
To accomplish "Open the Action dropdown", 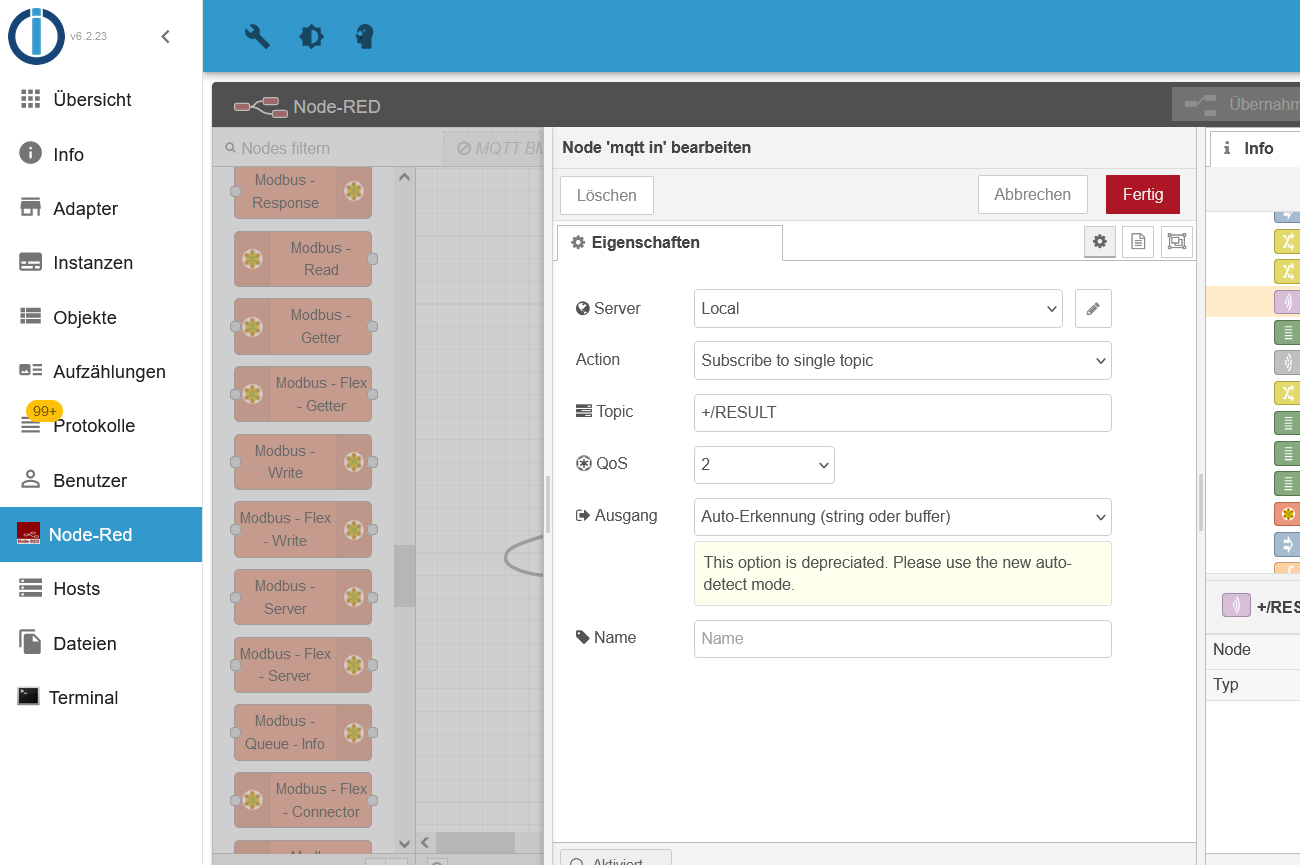I will point(903,360).
